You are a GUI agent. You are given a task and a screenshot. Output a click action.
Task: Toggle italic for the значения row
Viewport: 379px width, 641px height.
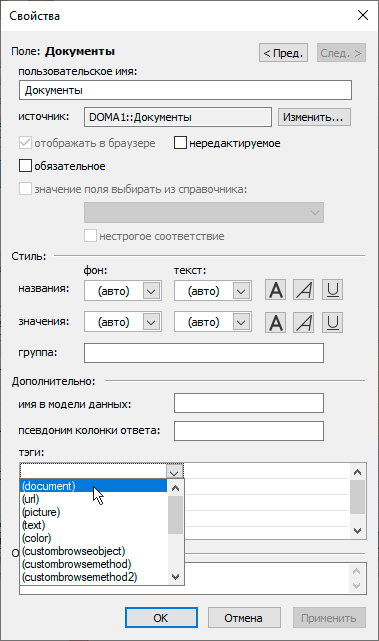(304, 322)
